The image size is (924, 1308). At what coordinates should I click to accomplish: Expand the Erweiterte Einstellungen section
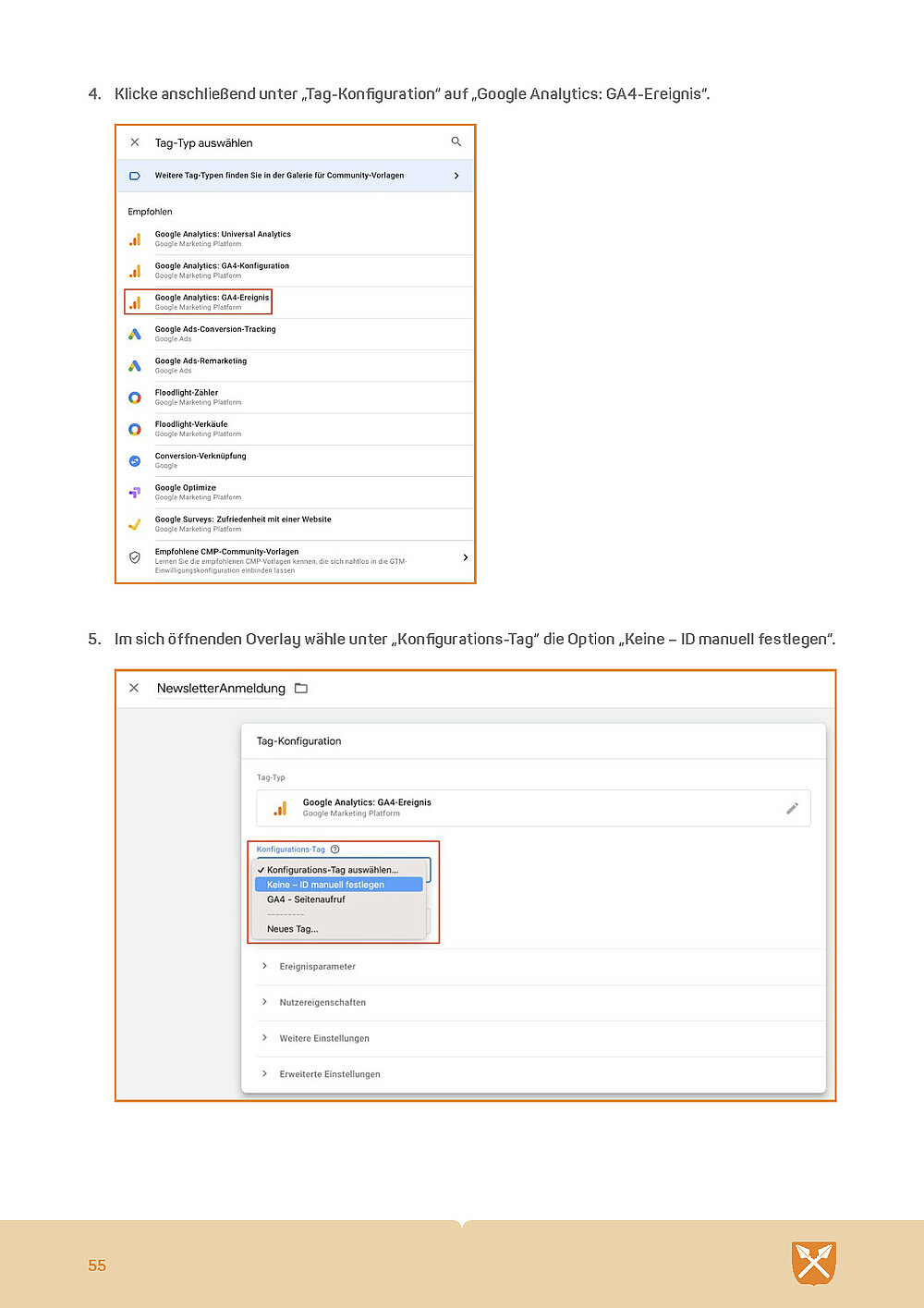point(541,1074)
